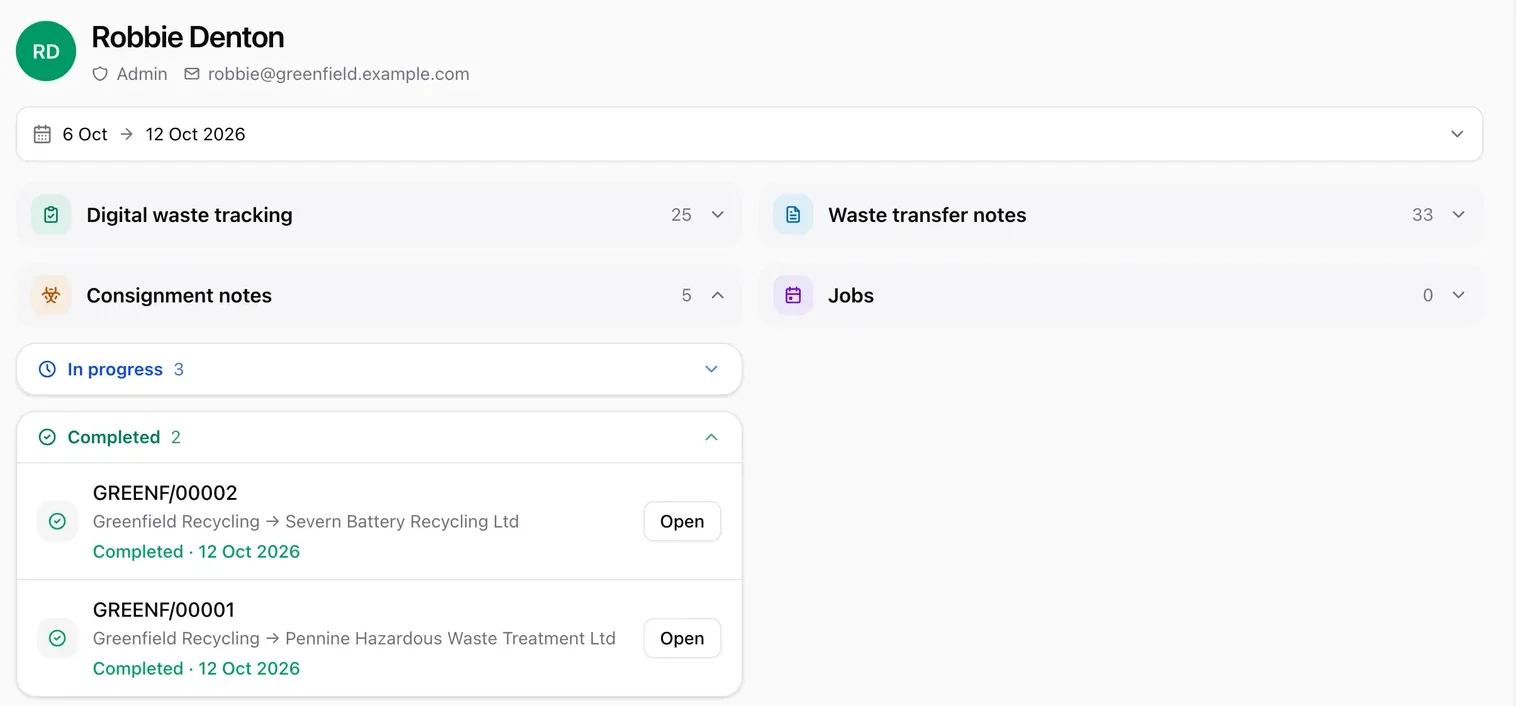This screenshot has height=706, width=1516.
Task: Click the count 33 for Waste transfer notes
Action: point(1422,215)
